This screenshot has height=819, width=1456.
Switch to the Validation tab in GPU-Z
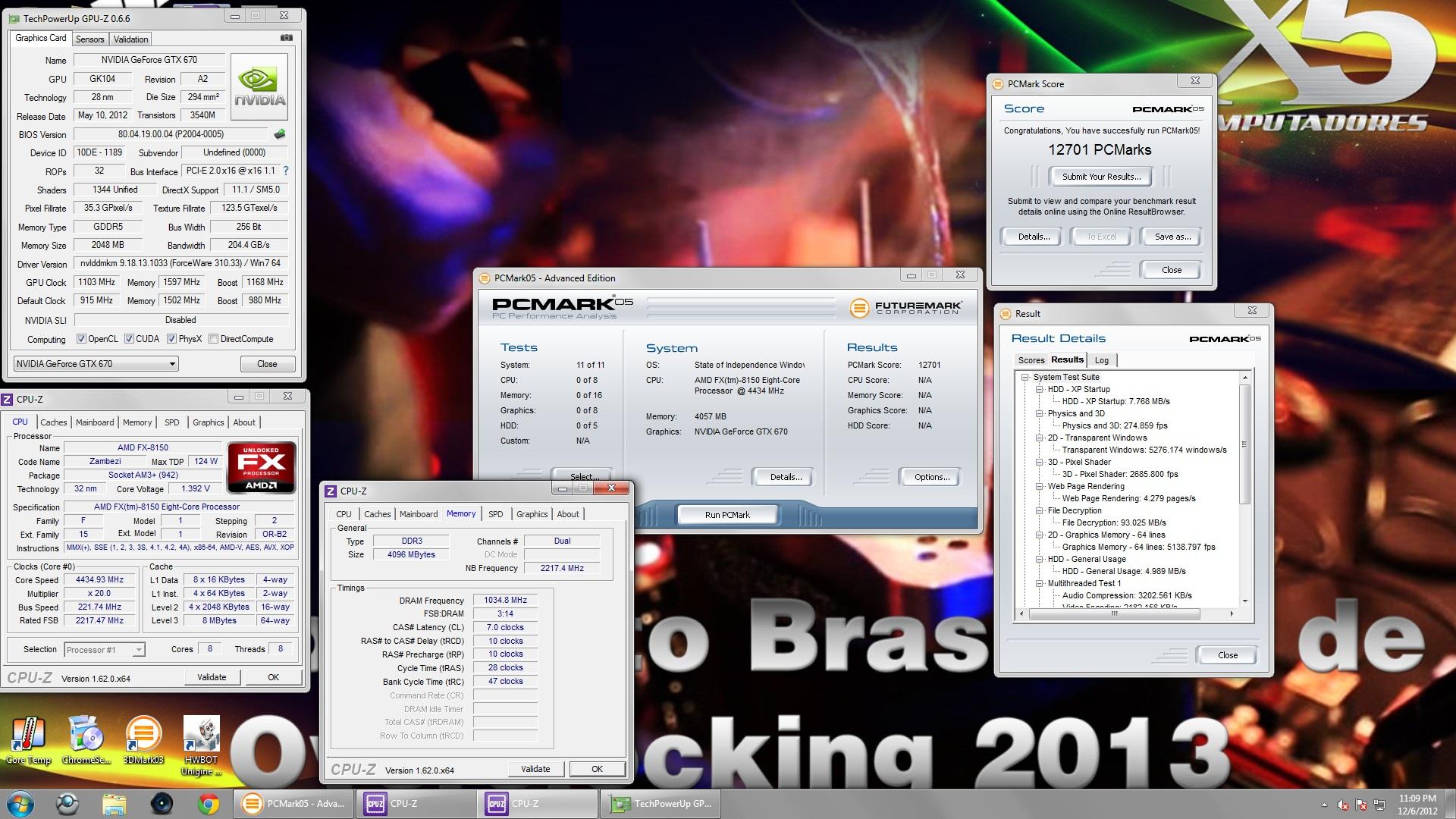[x=130, y=39]
